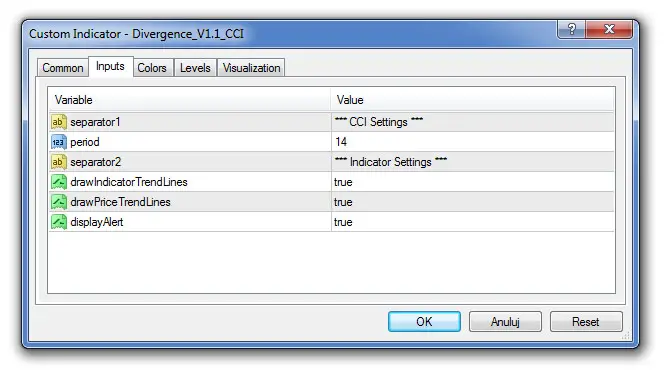The width and height of the screenshot is (664, 375).
Task: Select the period variable name
Action: pyautogui.click(x=85, y=142)
